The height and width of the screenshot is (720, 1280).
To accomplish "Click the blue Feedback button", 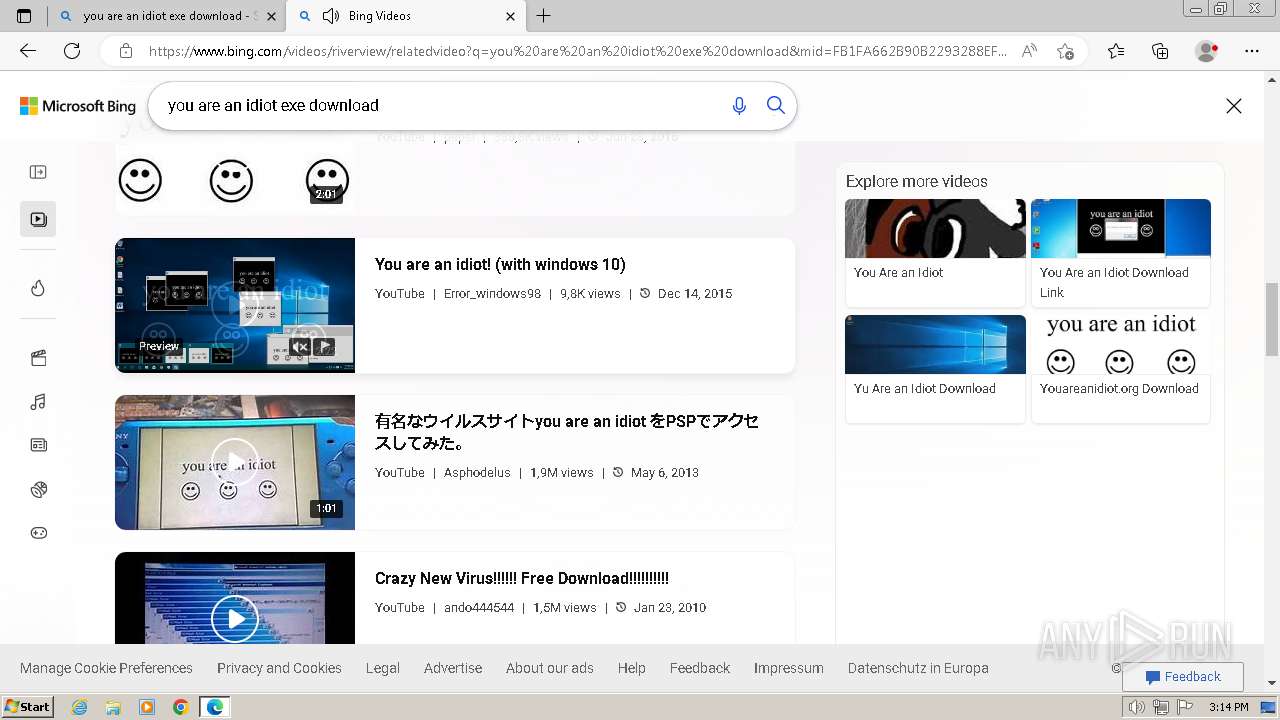I will point(1183,677).
